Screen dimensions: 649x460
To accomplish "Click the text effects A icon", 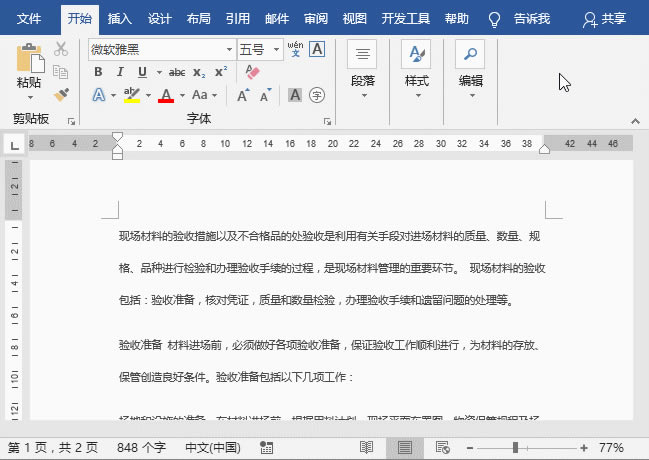I will [x=99, y=95].
